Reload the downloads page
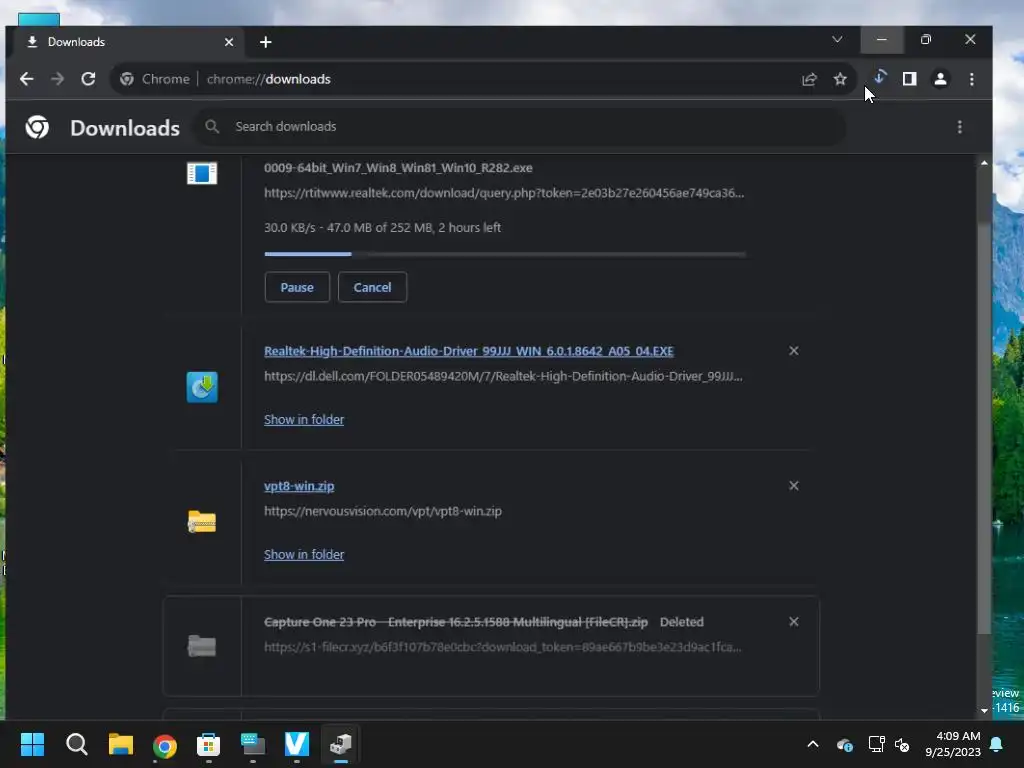This screenshot has height=768, width=1024. pos(88,79)
